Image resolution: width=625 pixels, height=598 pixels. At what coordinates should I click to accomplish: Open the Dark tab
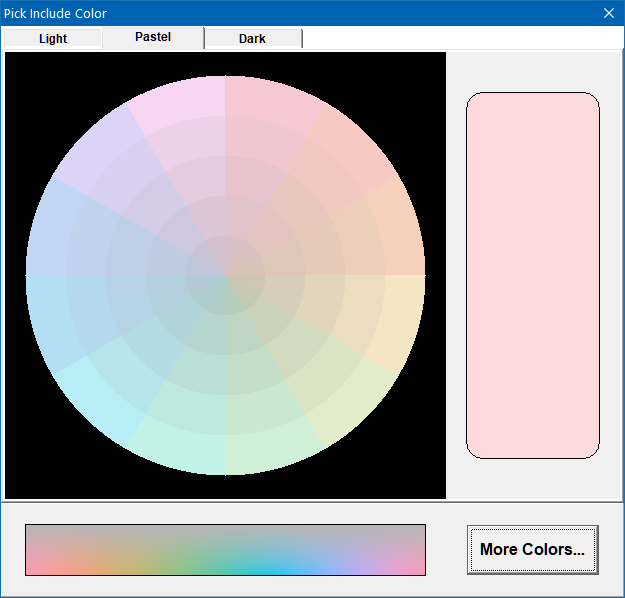pyautogui.click(x=252, y=39)
